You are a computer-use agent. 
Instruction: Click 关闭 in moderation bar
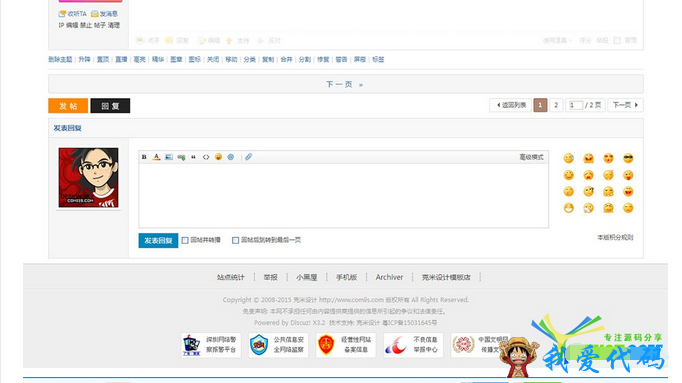click(213, 60)
